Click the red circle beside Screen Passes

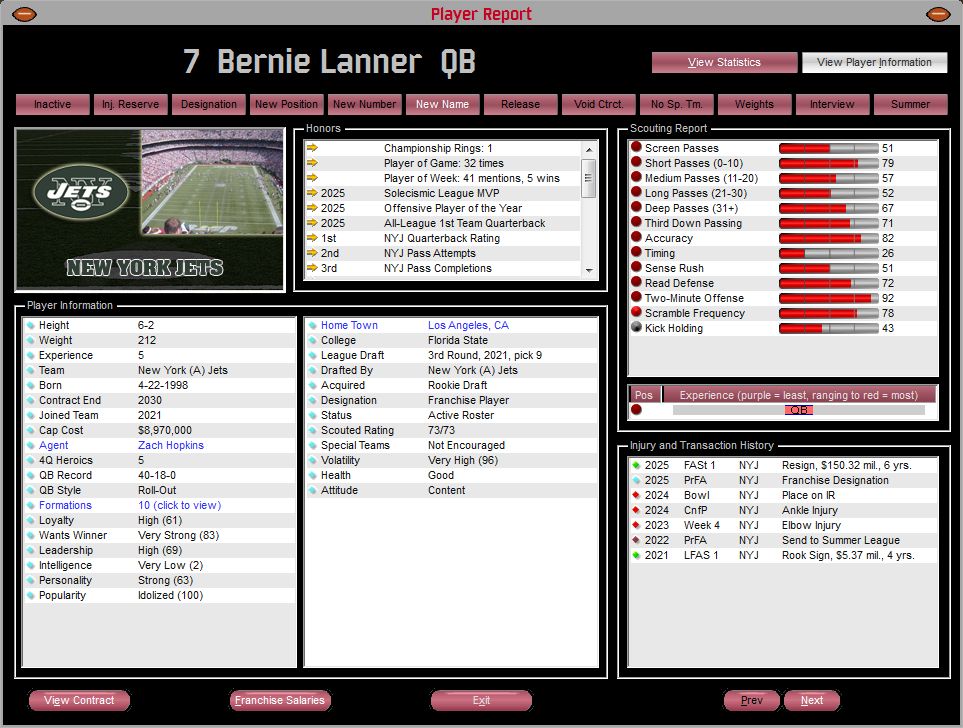pos(636,148)
